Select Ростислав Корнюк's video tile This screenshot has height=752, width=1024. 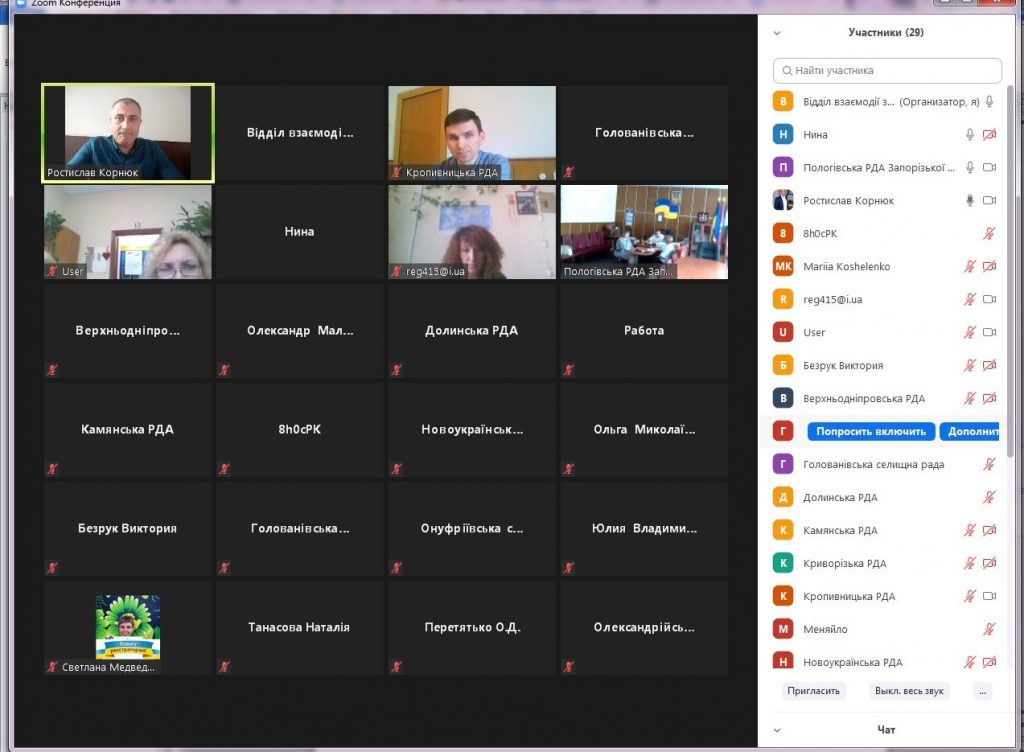(x=127, y=133)
